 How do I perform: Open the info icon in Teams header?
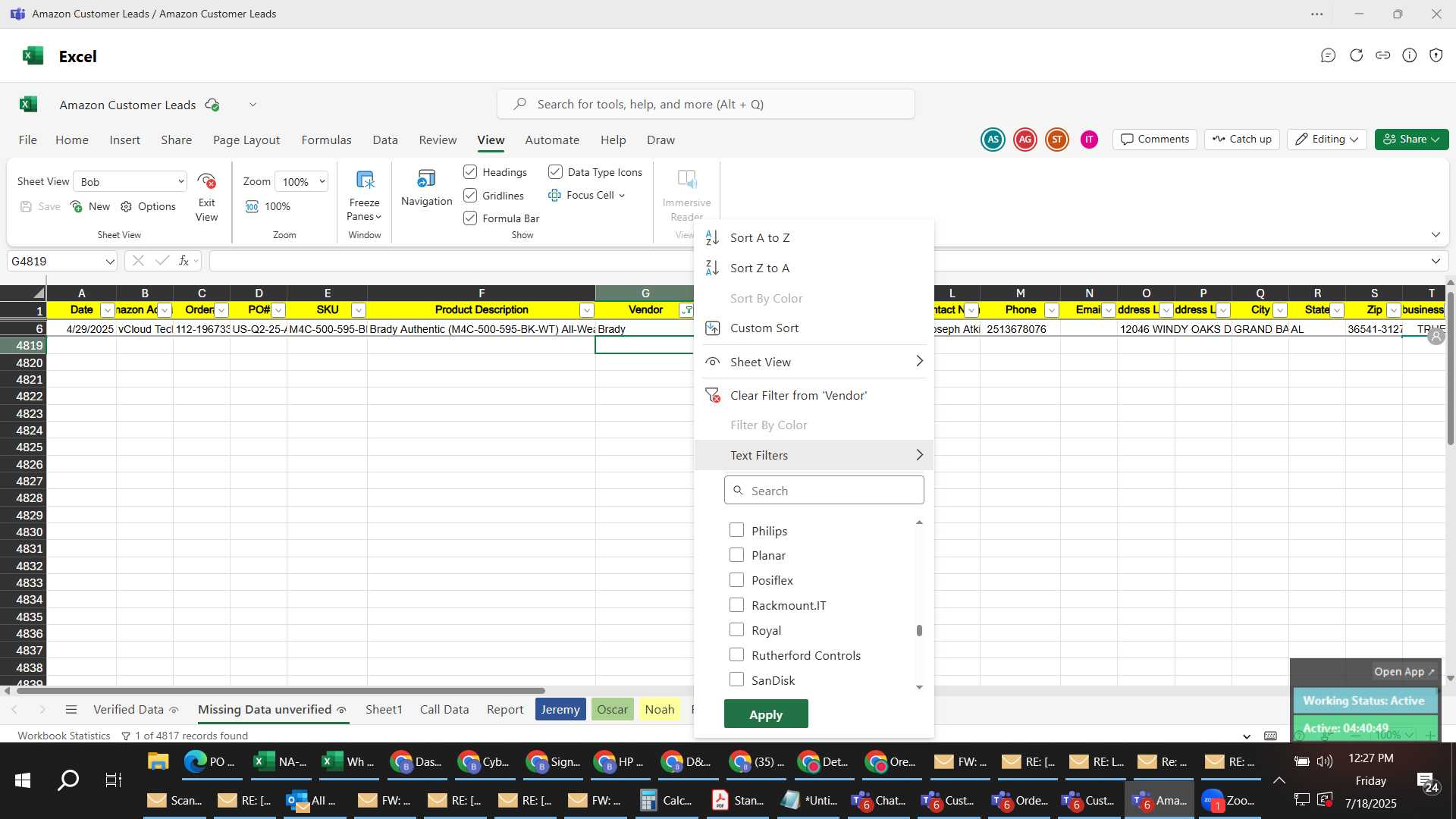coord(1410,55)
